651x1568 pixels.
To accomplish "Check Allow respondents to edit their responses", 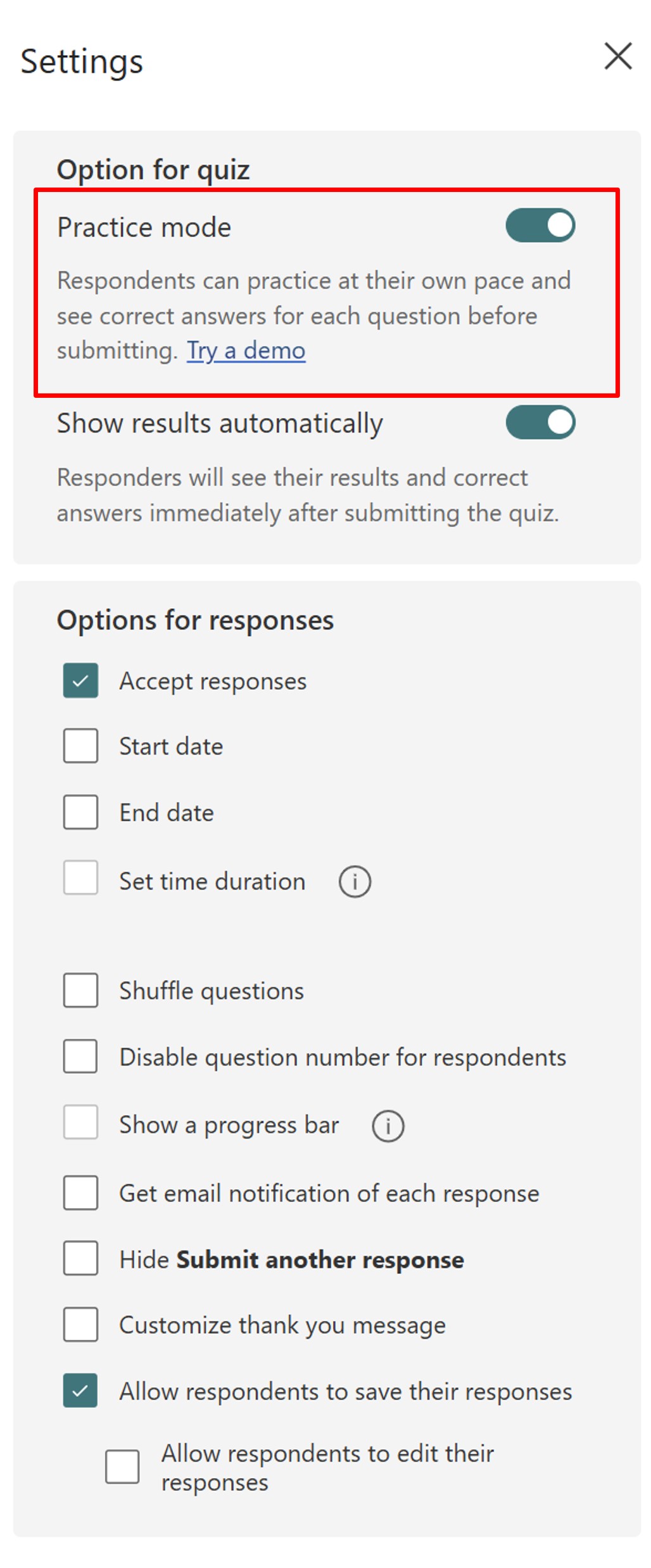I will click(122, 1467).
